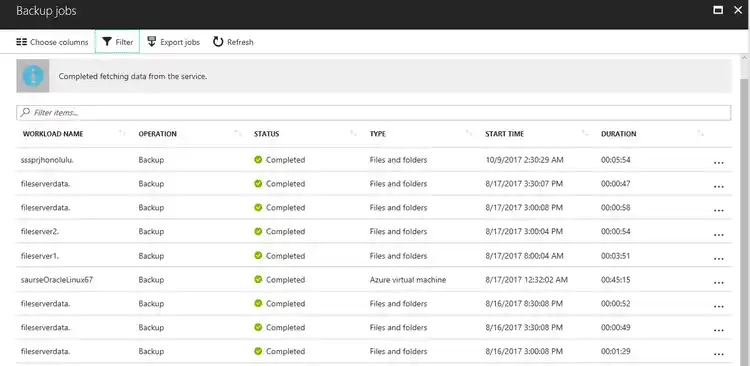Open more options for fileserver1 row
The height and width of the screenshot is (366, 750).
click(x=718, y=259)
